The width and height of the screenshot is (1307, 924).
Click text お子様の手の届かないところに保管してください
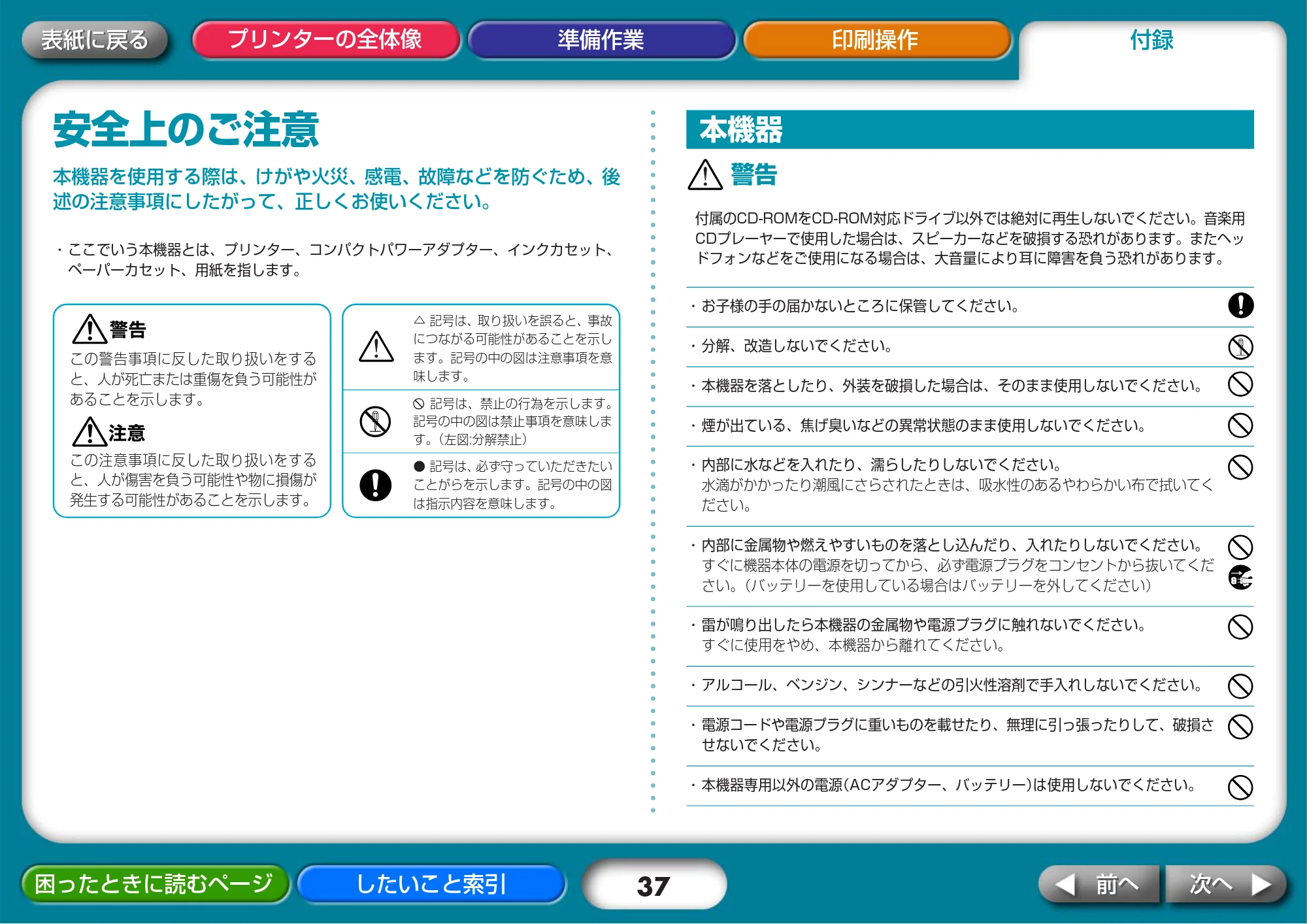[859, 306]
